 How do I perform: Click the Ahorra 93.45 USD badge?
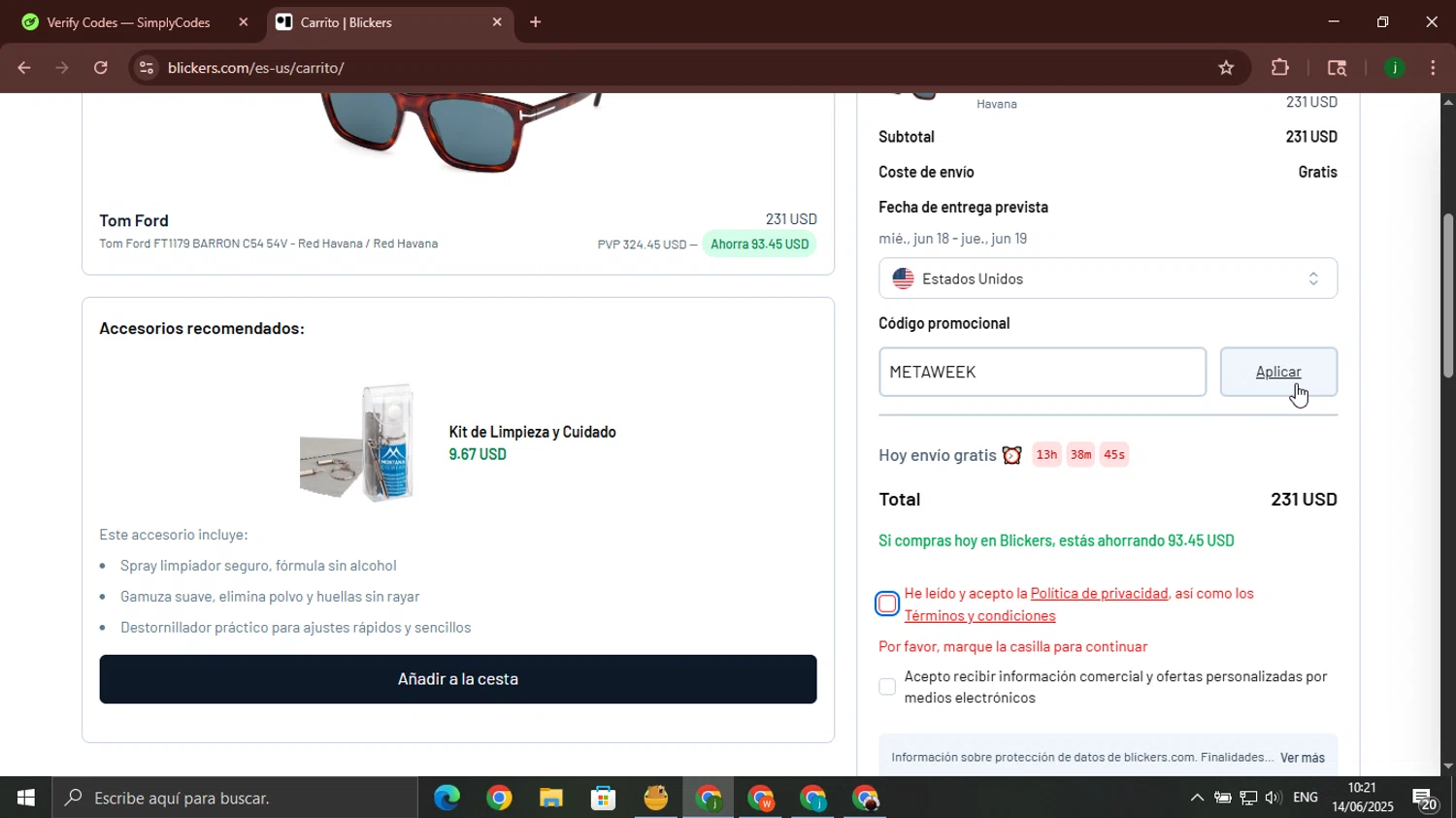click(x=759, y=244)
